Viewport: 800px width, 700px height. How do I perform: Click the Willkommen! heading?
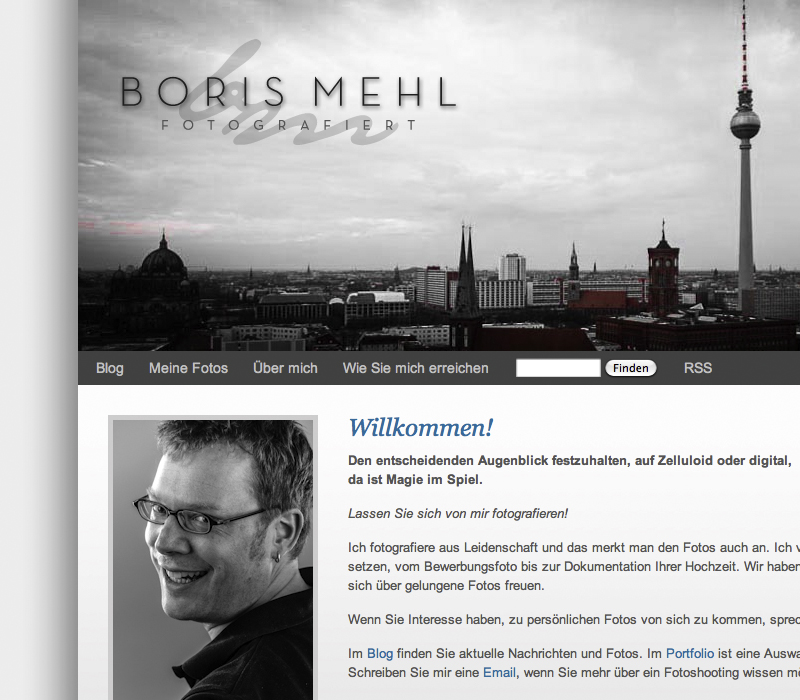tap(420, 428)
